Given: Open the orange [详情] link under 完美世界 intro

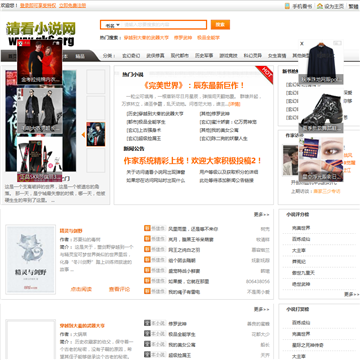Looking at the screenshot, I should click(234, 104).
